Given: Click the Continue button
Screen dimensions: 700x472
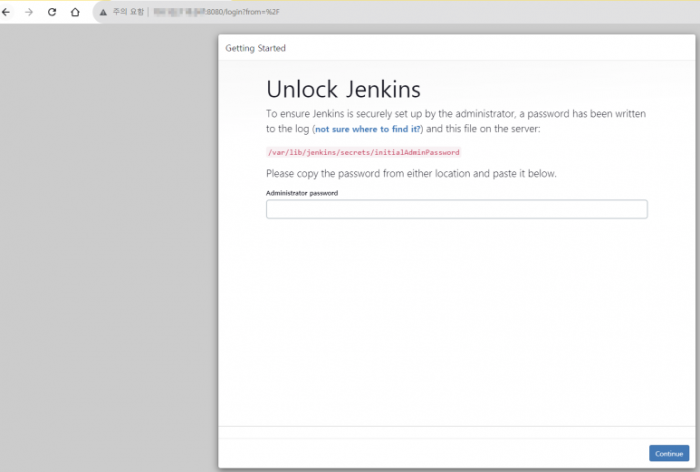Looking at the screenshot, I should pos(669,453).
